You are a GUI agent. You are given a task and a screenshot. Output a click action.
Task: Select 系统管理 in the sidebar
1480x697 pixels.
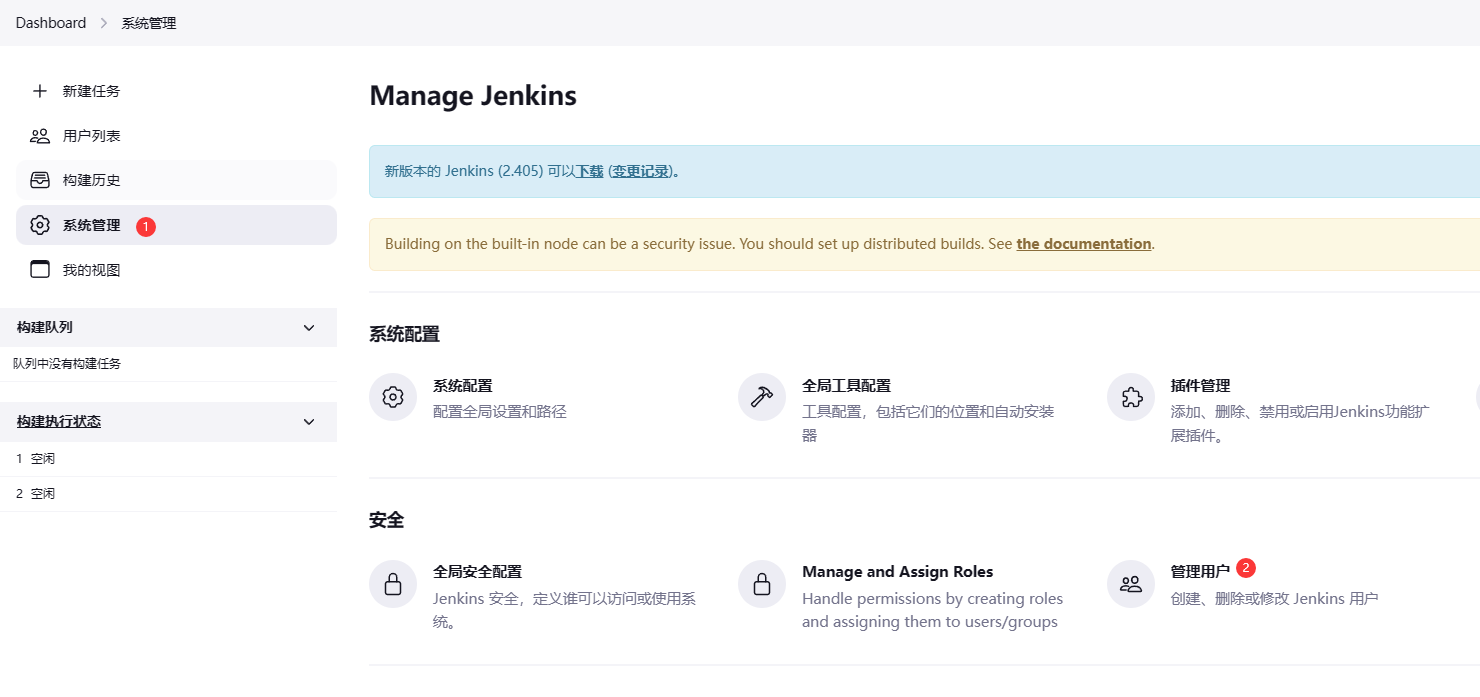176,225
